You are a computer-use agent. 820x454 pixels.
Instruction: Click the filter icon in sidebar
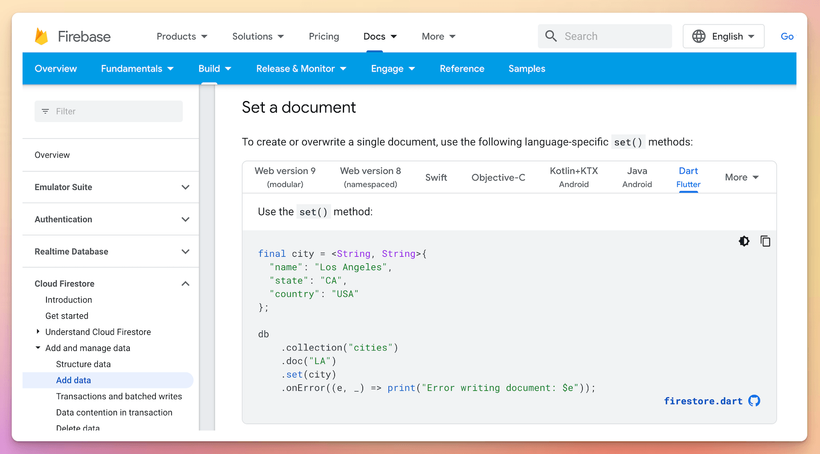point(45,111)
